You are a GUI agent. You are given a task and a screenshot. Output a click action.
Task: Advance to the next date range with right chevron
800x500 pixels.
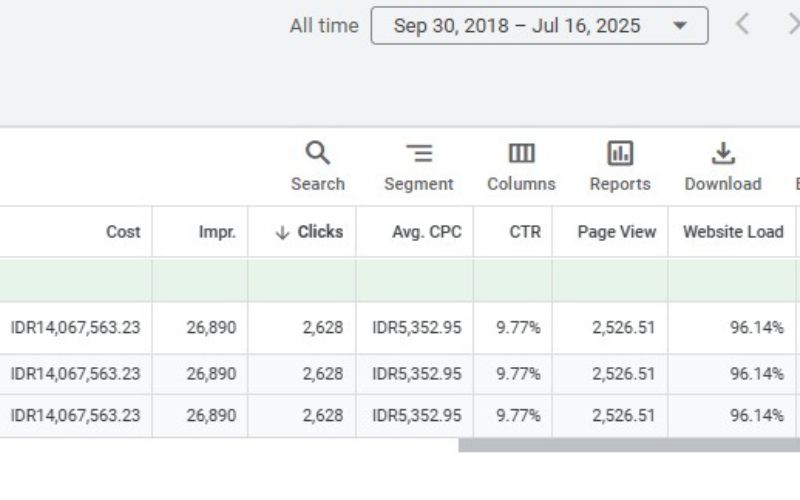pos(792,25)
